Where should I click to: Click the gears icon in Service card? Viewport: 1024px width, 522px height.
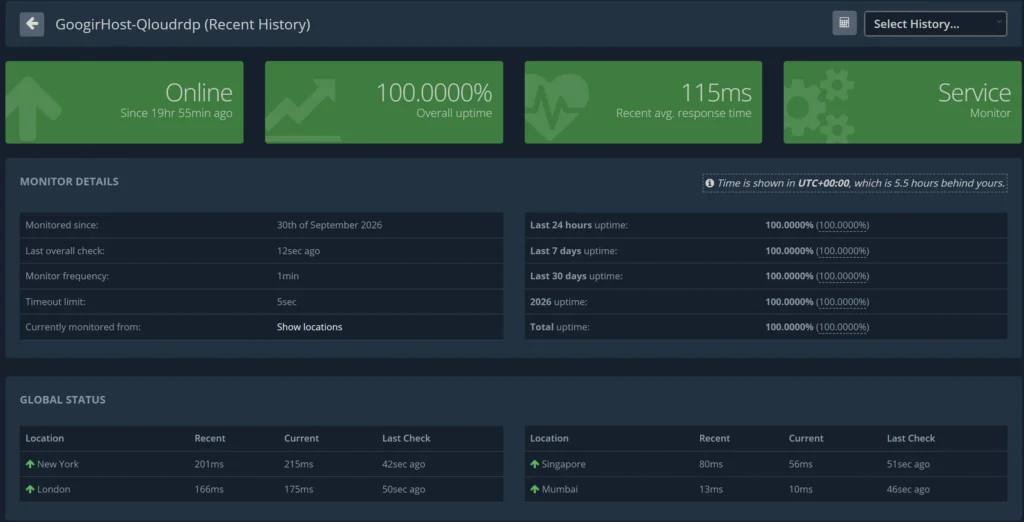tap(818, 105)
